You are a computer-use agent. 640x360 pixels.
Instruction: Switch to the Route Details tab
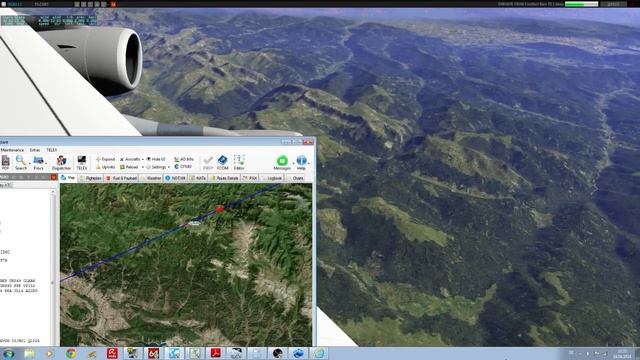(224, 178)
